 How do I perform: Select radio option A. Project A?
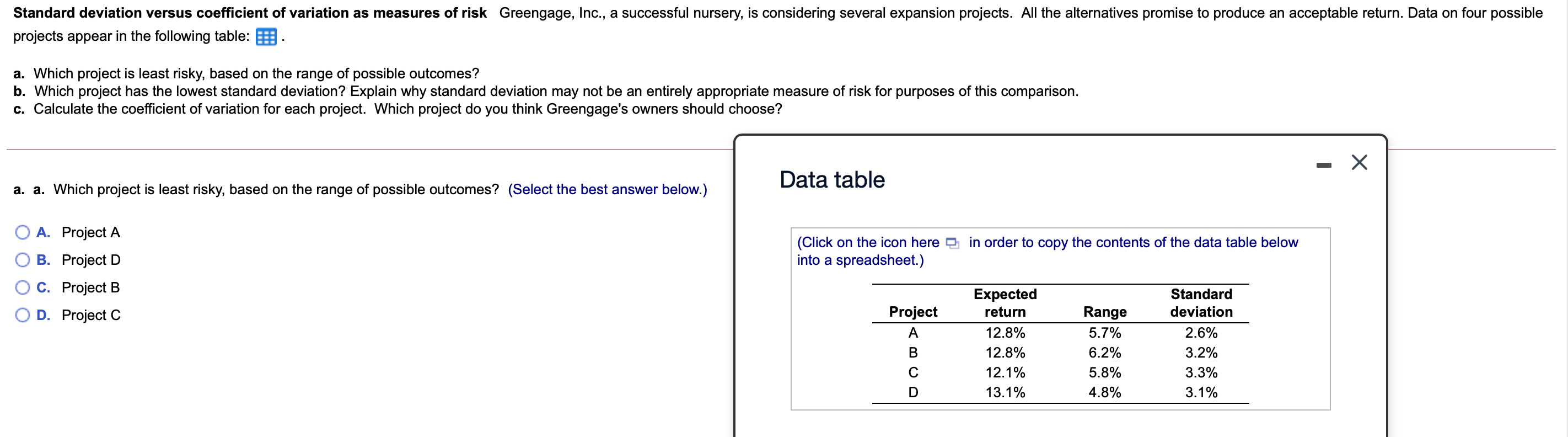point(22,232)
